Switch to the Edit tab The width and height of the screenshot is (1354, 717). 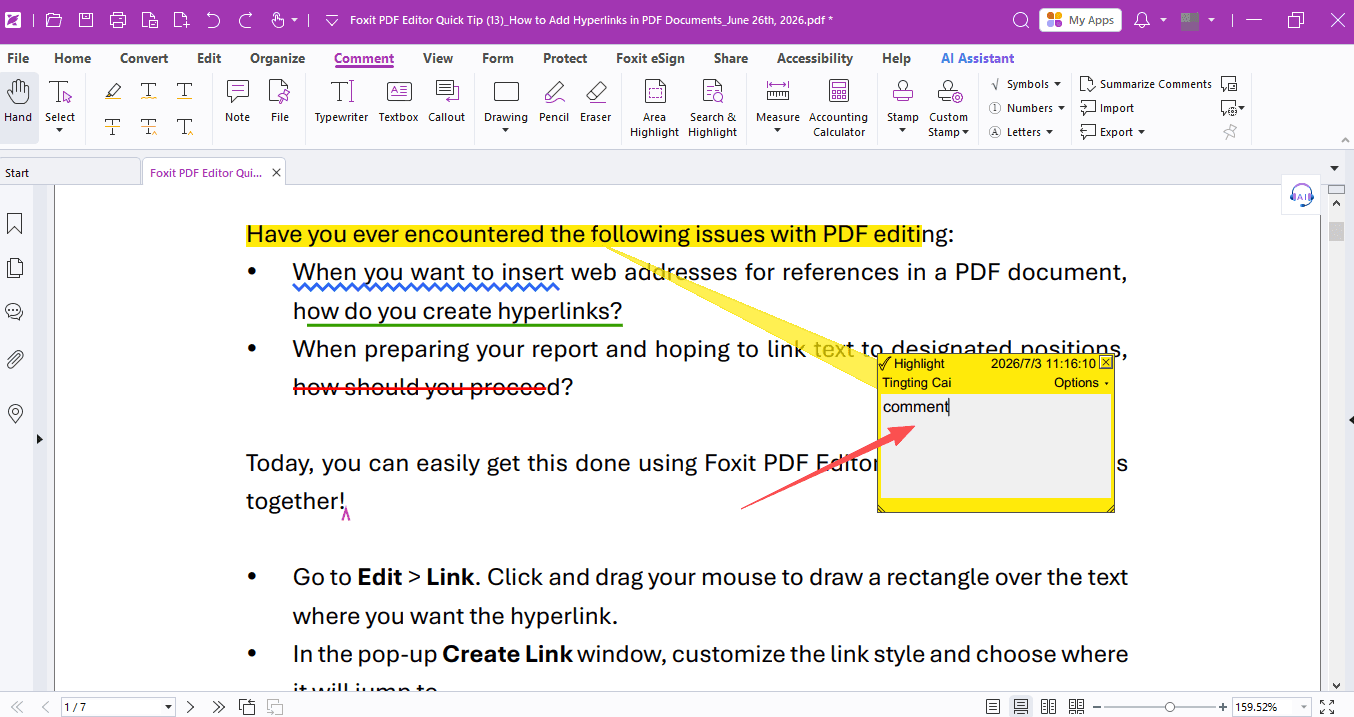coord(209,58)
